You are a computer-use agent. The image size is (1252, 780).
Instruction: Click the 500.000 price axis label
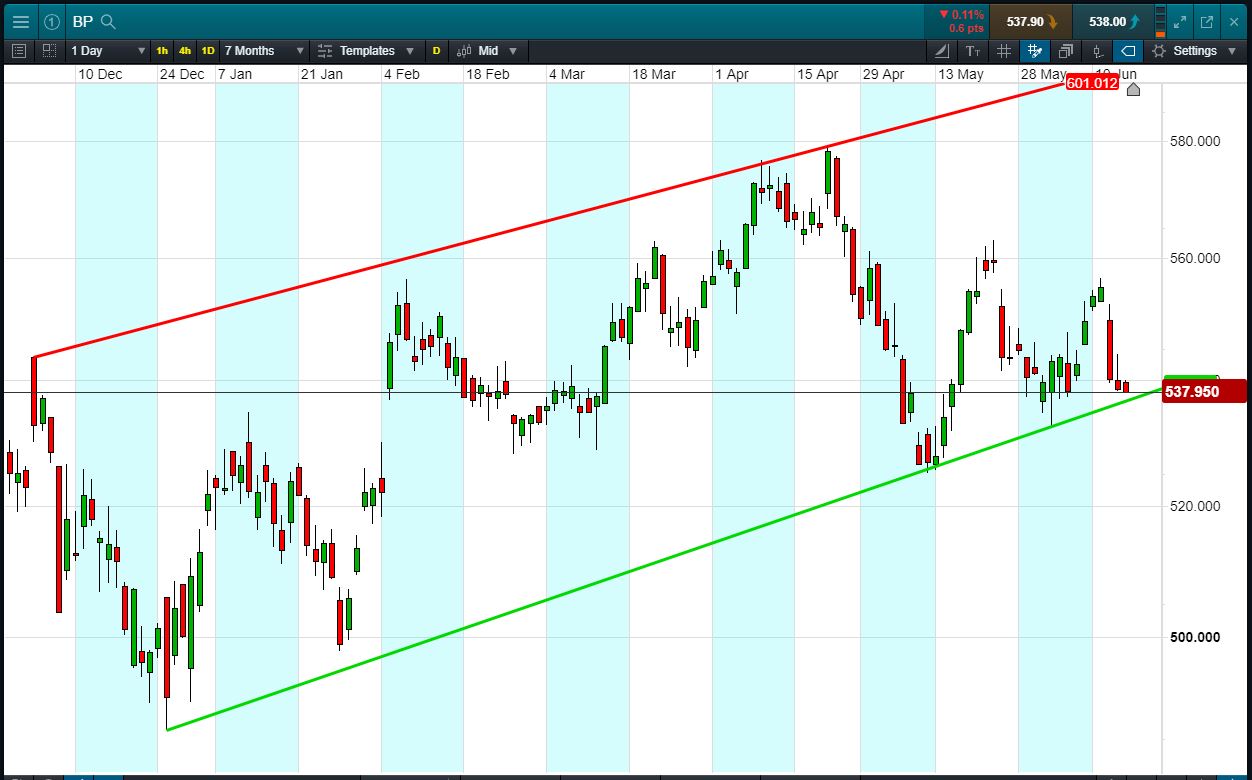point(1194,637)
